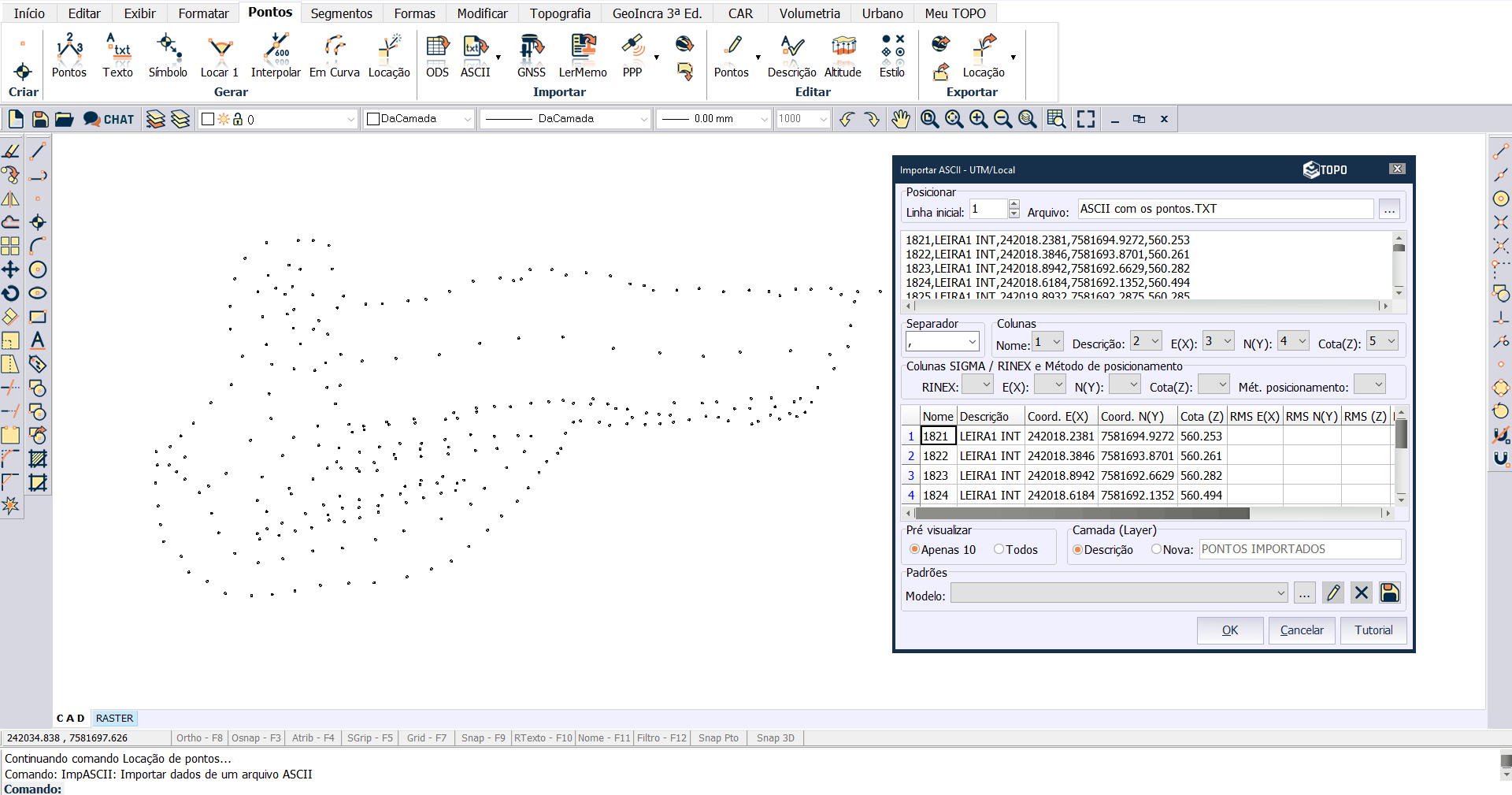
Task: Select Apenas 10 preview option
Action: 942,549
